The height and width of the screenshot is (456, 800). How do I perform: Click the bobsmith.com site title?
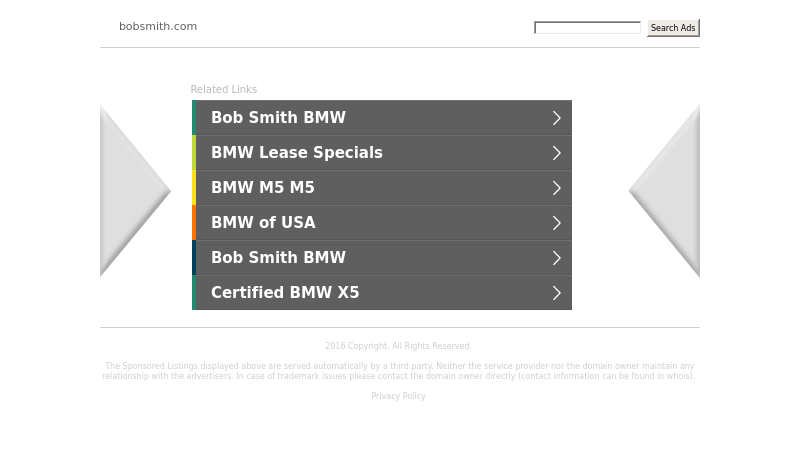(x=158, y=27)
